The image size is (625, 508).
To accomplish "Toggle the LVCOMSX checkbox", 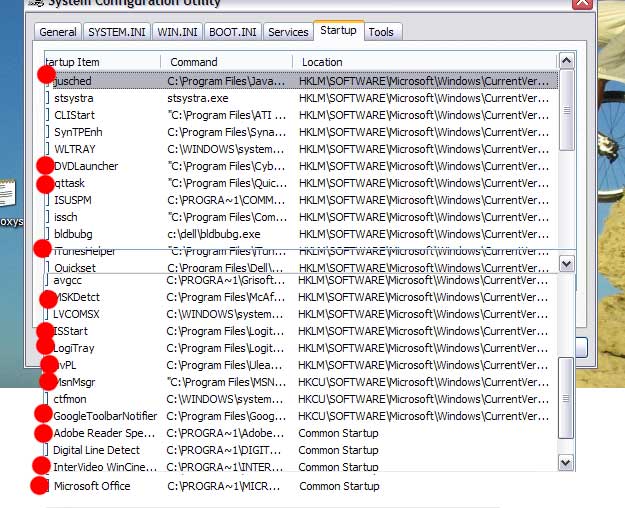I will pos(47,314).
